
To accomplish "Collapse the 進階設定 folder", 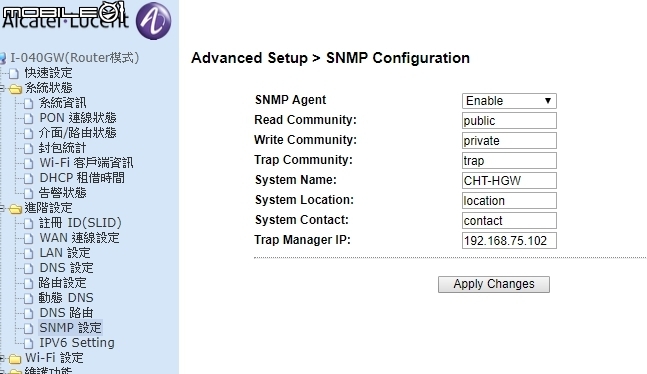I will (2, 208).
